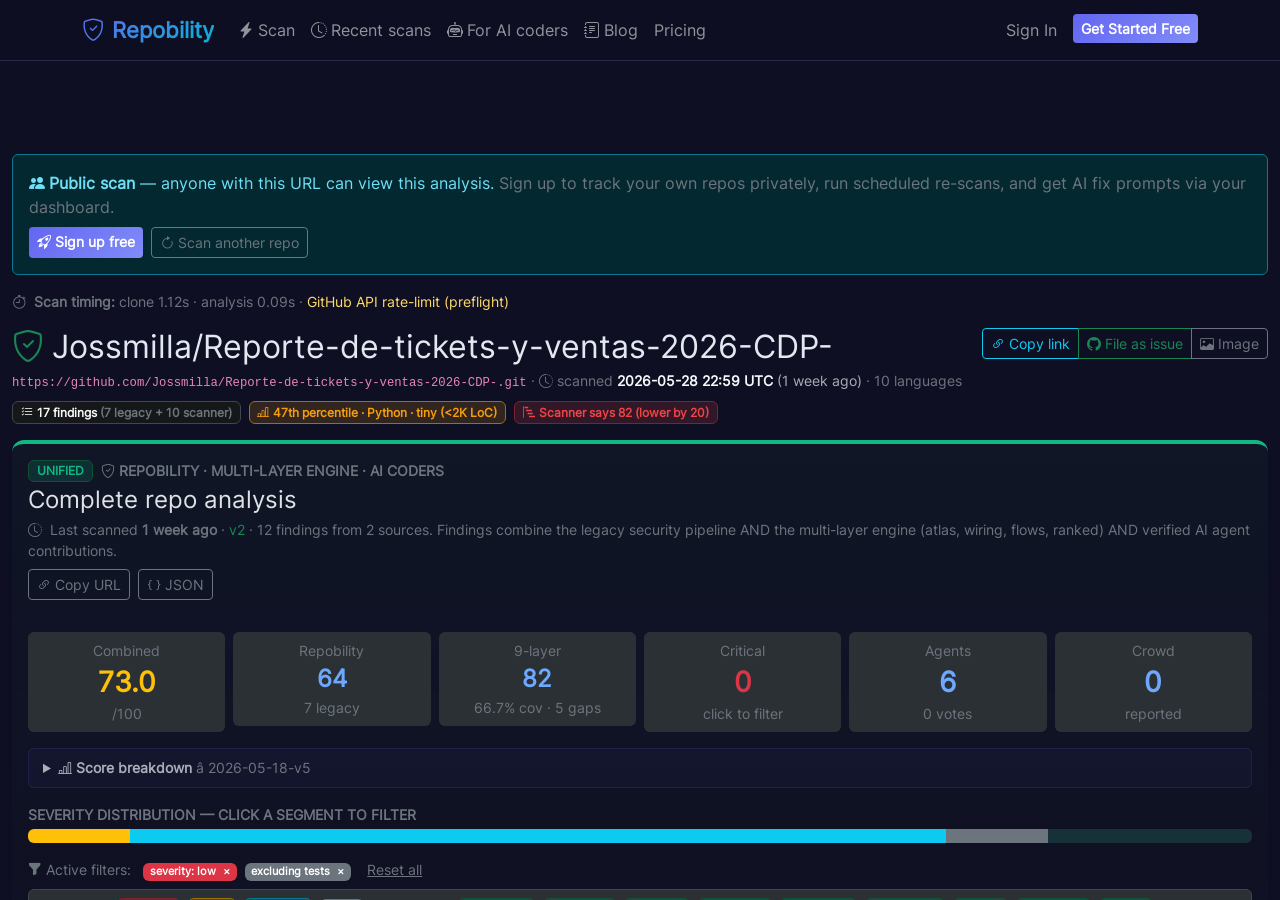Click the 10 languages text
Viewport: 1280px width, 900px height.
[x=918, y=381]
